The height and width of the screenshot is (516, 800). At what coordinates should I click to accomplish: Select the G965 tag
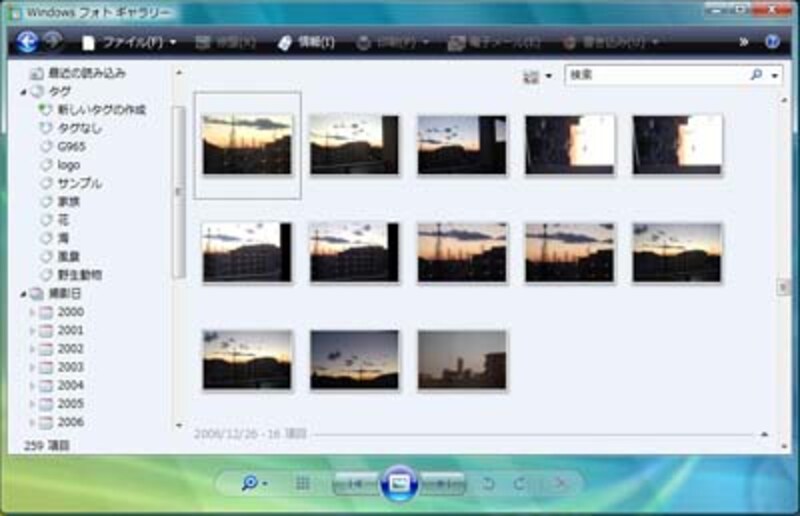pyautogui.click(x=63, y=146)
